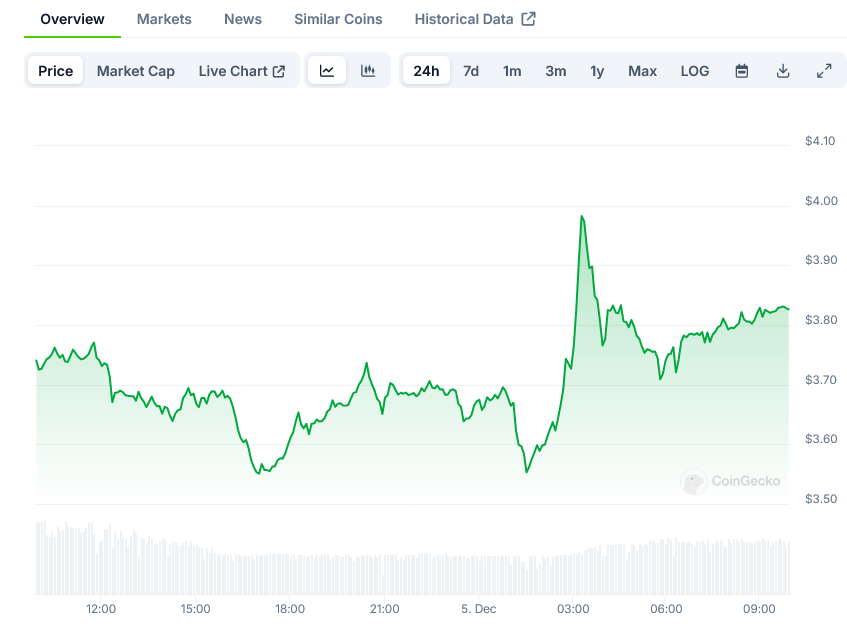
Task: Open Historical Data external link
Action: [x=475, y=19]
